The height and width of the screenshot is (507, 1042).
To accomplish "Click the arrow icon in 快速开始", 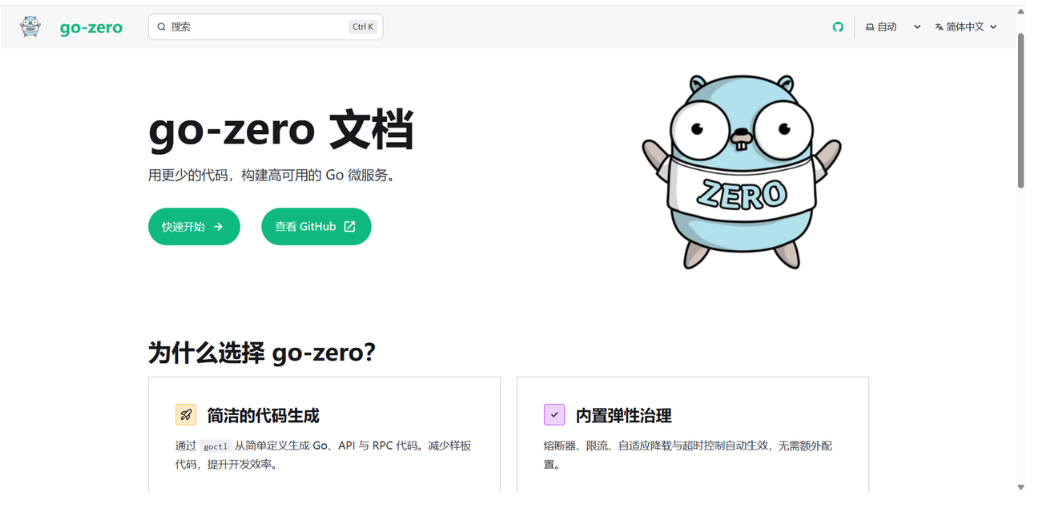I will coord(219,227).
